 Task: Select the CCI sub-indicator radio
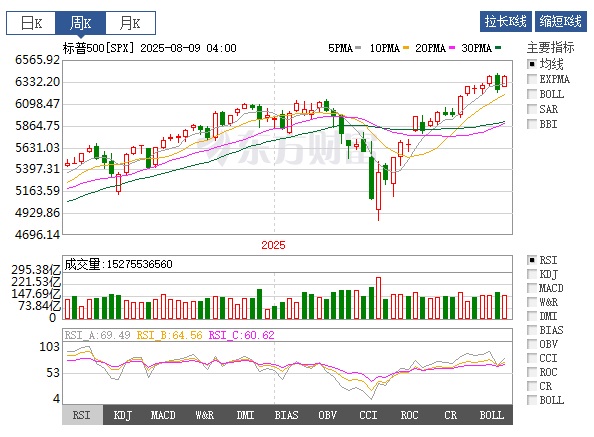(x=532, y=358)
